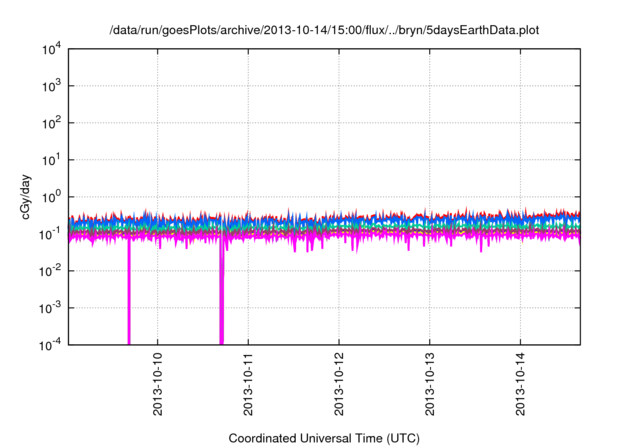Click the 2013-10-10 date tick label
The width and height of the screenshot is (640, 448).
[x=158, y=384]
